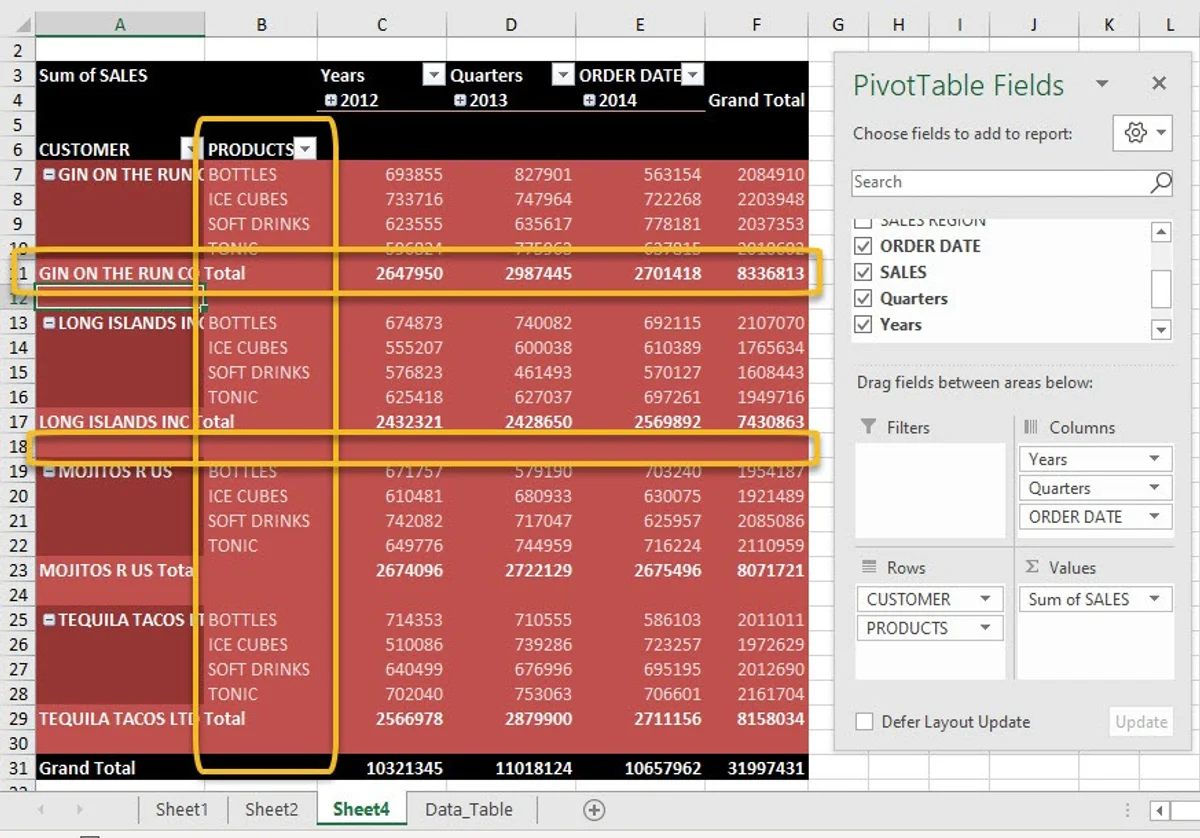Click the search magnifier icon
Image resolution: width=1200 pixels, height=838 pixels.
(x=1160, y=182)
